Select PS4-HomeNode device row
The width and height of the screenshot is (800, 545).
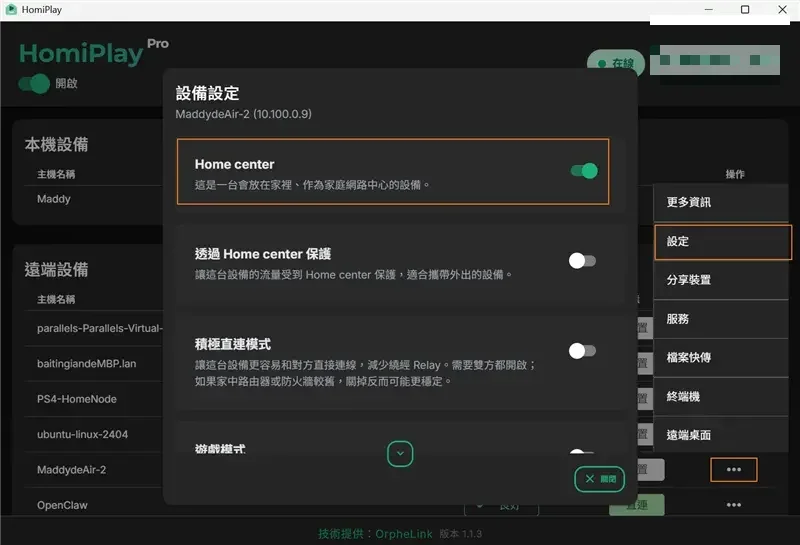[x=77, y=399]
